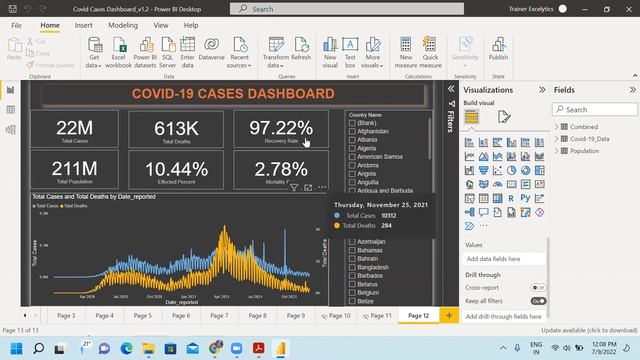The height and width of the screenshot is (360, 640).
Task: Select the Donut chart visual
Action: [526, 170]
